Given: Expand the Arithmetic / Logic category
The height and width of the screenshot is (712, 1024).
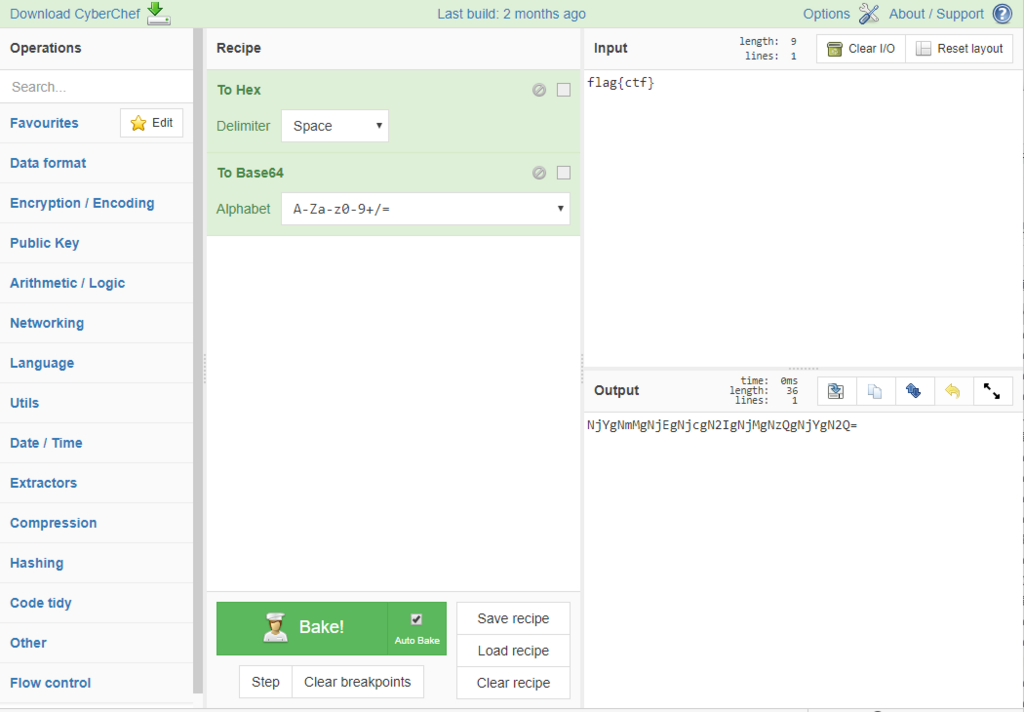Looking at the screenshot, I should click(x=97, y=283).
